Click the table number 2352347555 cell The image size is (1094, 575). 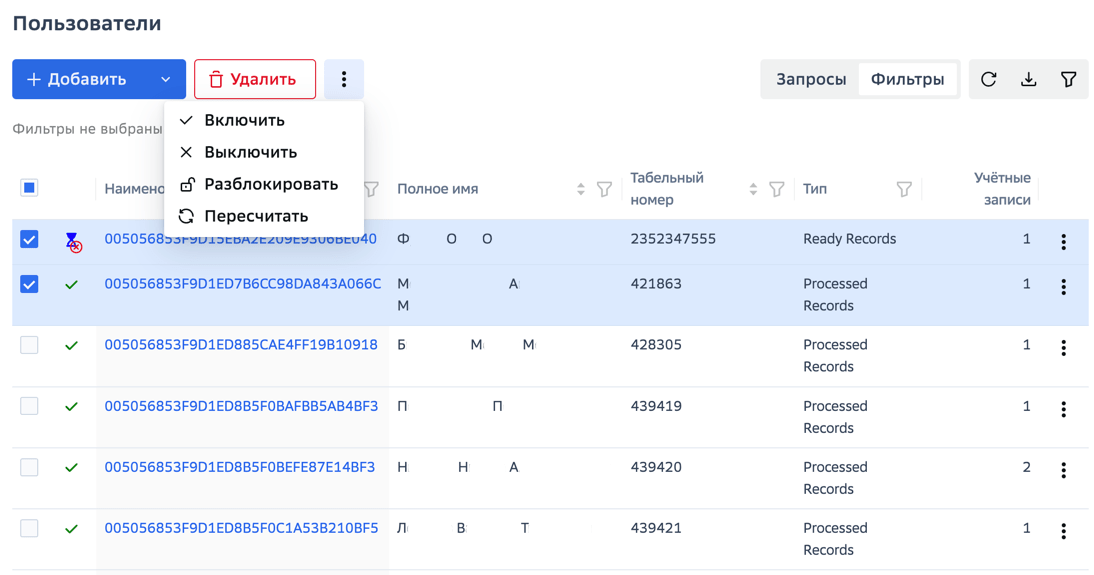673,239
